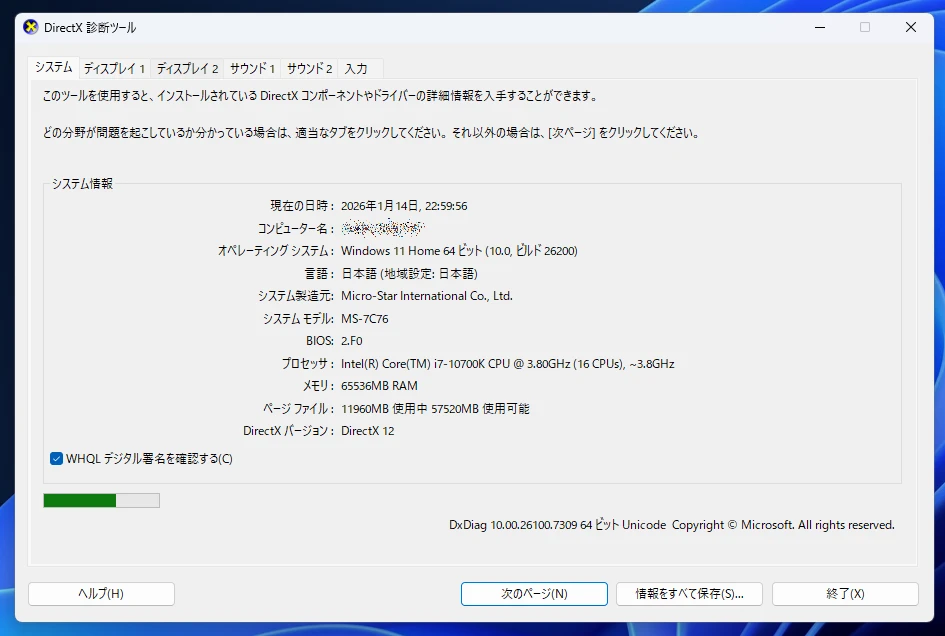Click 情報をすべて保存(S)... to save the info
The width and height of the screenshot is (945, 636).
coord(689,594)
